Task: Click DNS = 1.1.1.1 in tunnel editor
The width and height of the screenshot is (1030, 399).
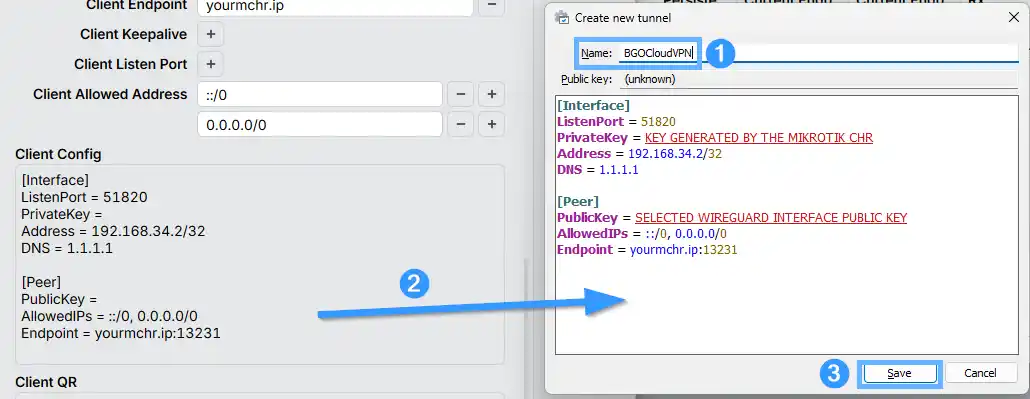Action: tap(598, 170)
